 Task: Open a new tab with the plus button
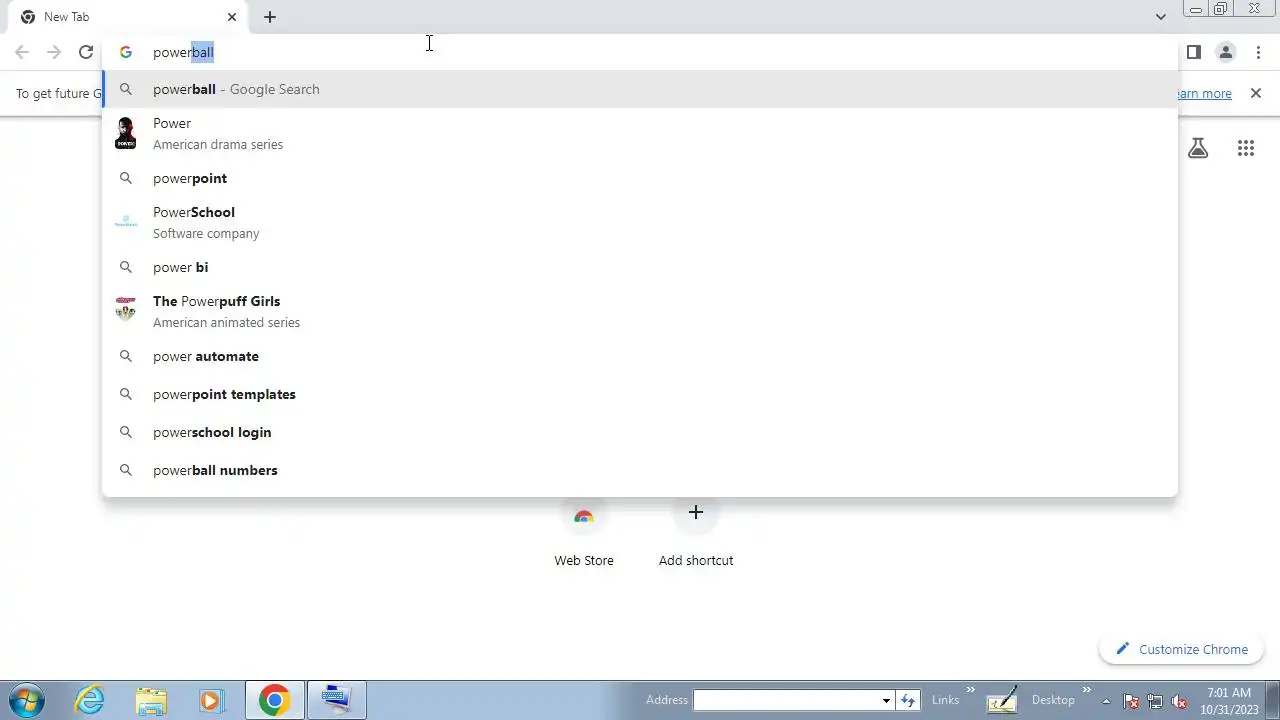click(x=270, y=17)
